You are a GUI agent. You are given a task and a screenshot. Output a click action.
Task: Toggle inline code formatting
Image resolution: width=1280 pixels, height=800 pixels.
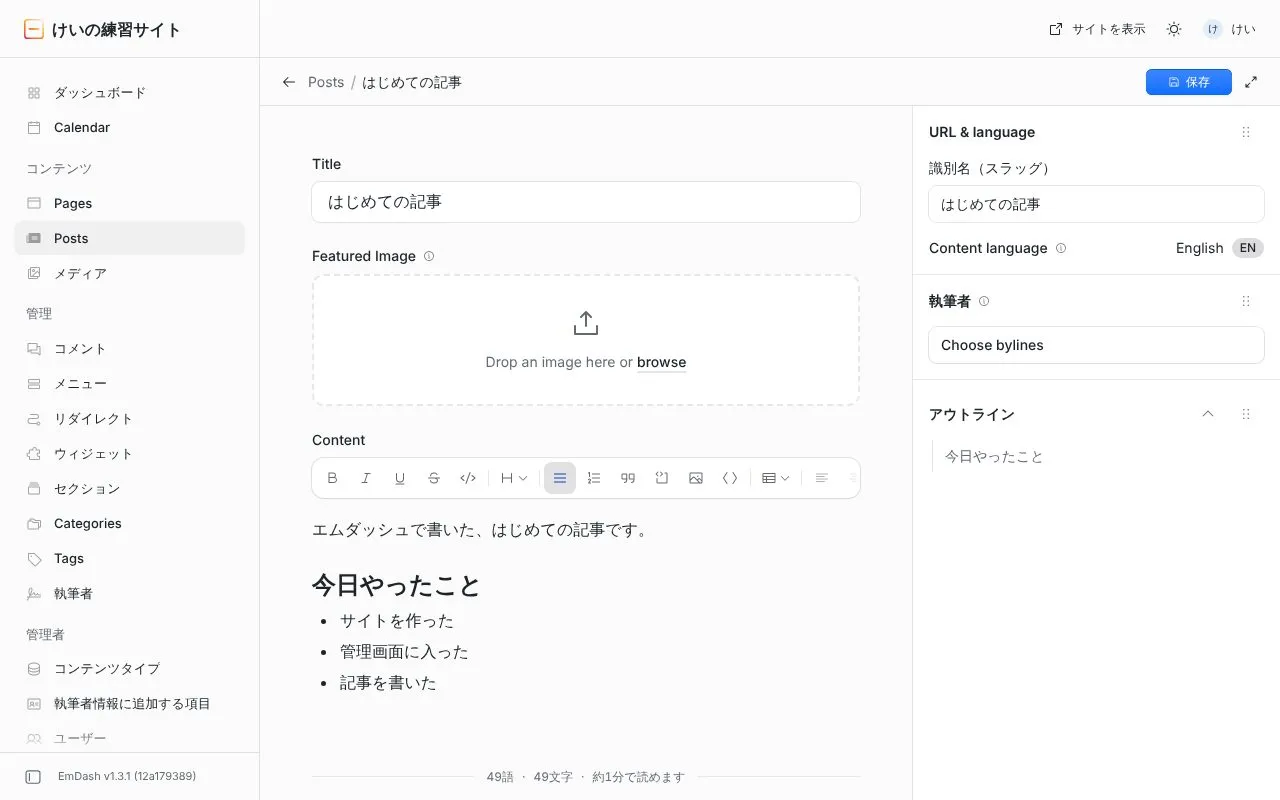[x=468, y=478]
